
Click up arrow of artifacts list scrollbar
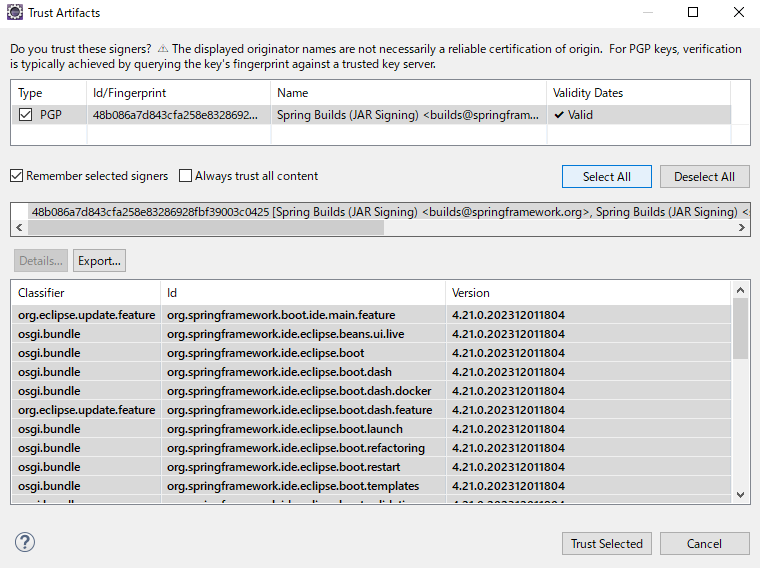coord(740,290)
